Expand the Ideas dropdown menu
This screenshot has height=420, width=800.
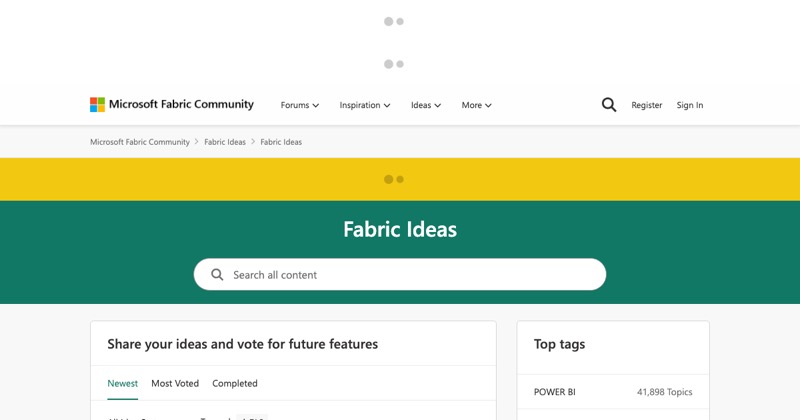click(x=426, y=105)
